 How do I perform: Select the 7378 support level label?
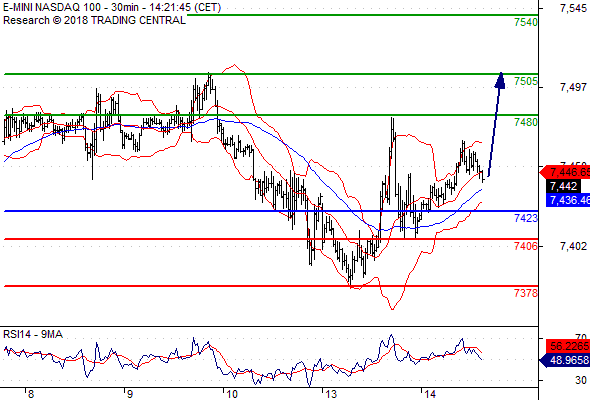[526, 293]
